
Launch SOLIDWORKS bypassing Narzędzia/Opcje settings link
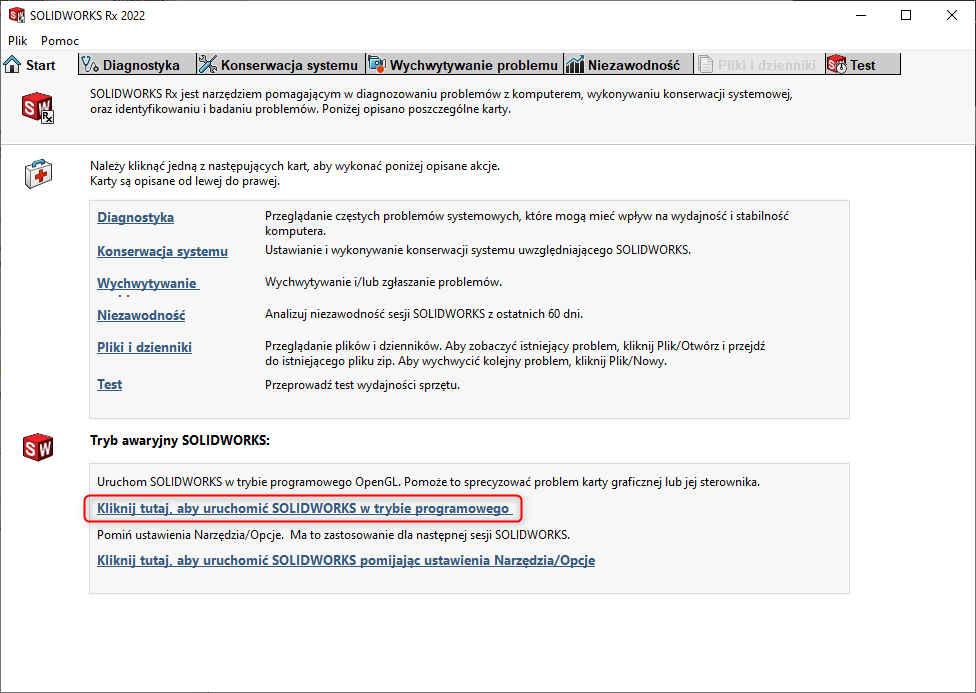tap(345, 560)
